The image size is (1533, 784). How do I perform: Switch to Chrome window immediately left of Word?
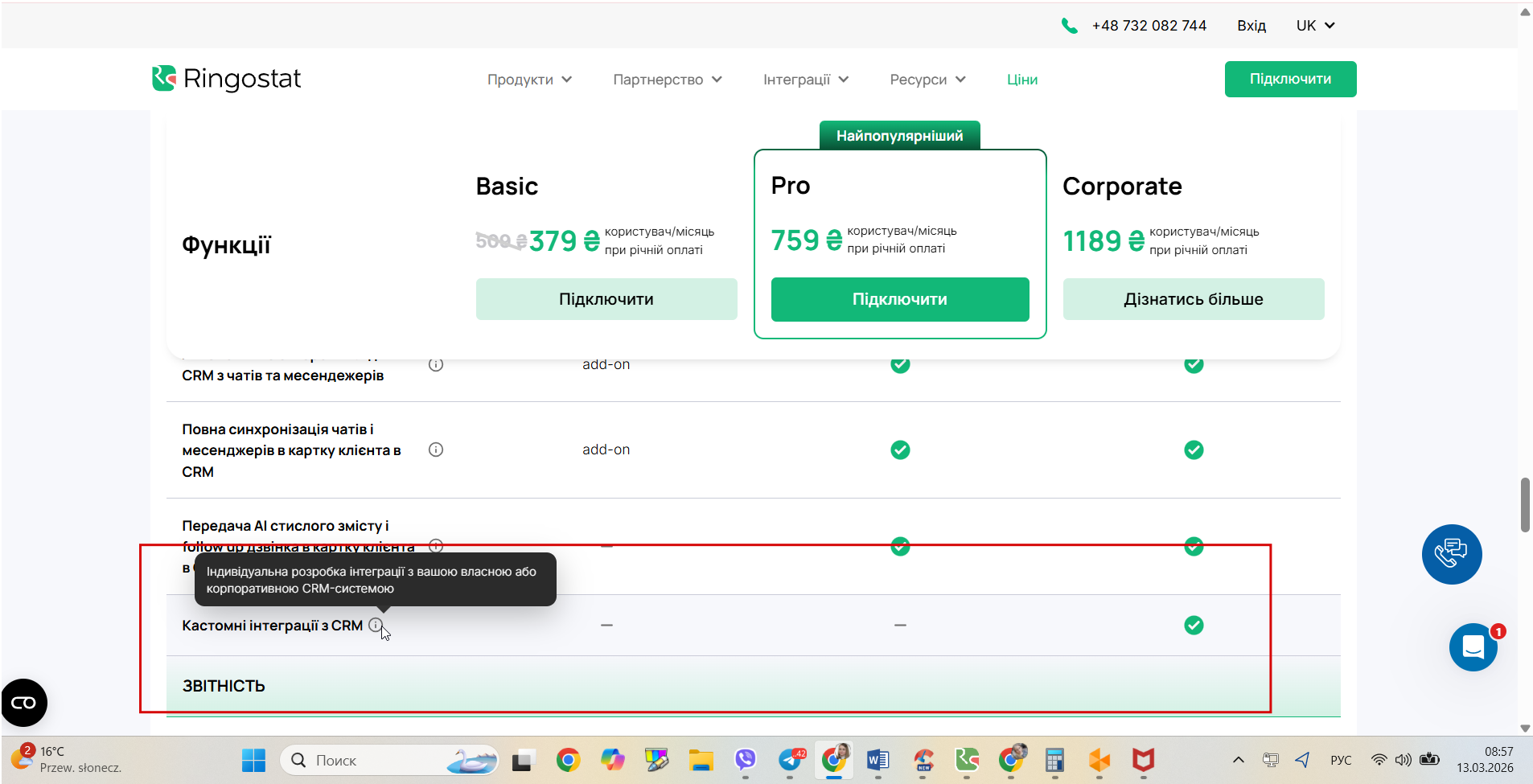pos(835,760)
